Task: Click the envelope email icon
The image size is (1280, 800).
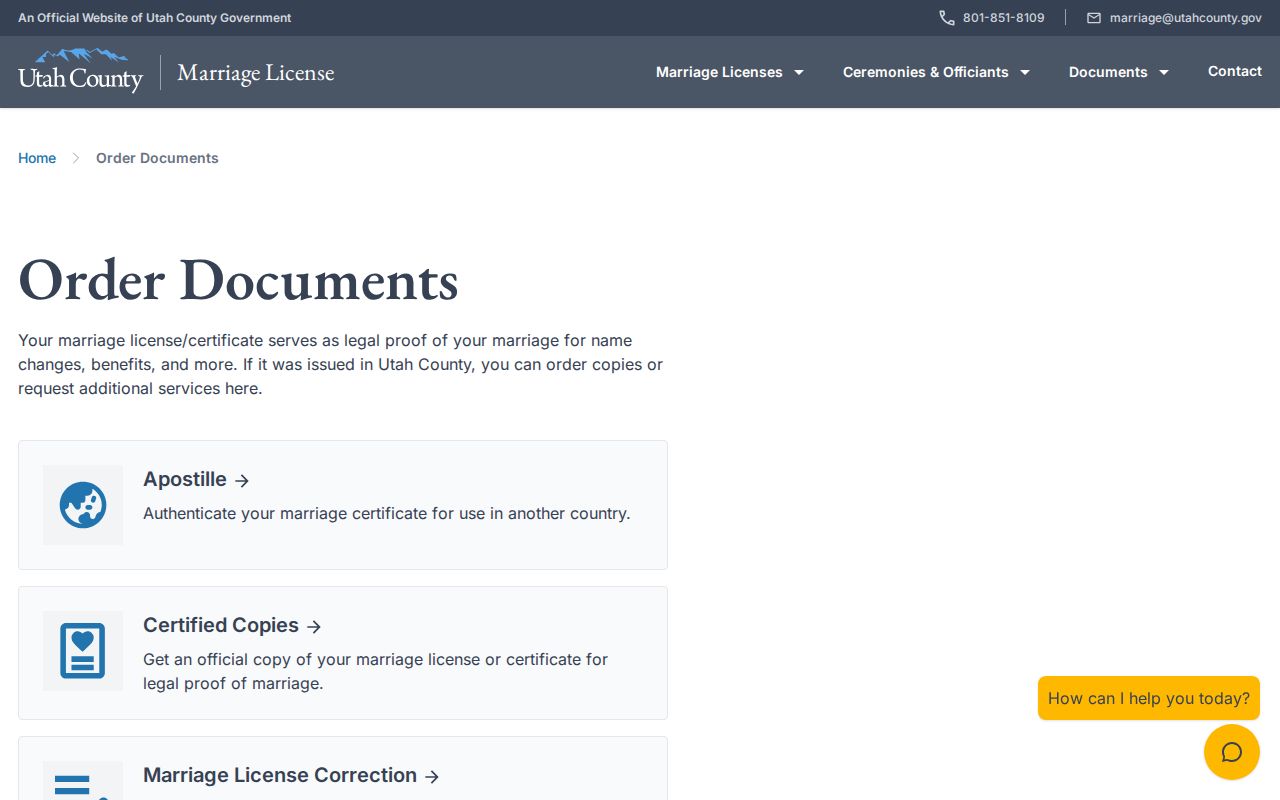Action: pyautogui.click(x=1094, y=18)
